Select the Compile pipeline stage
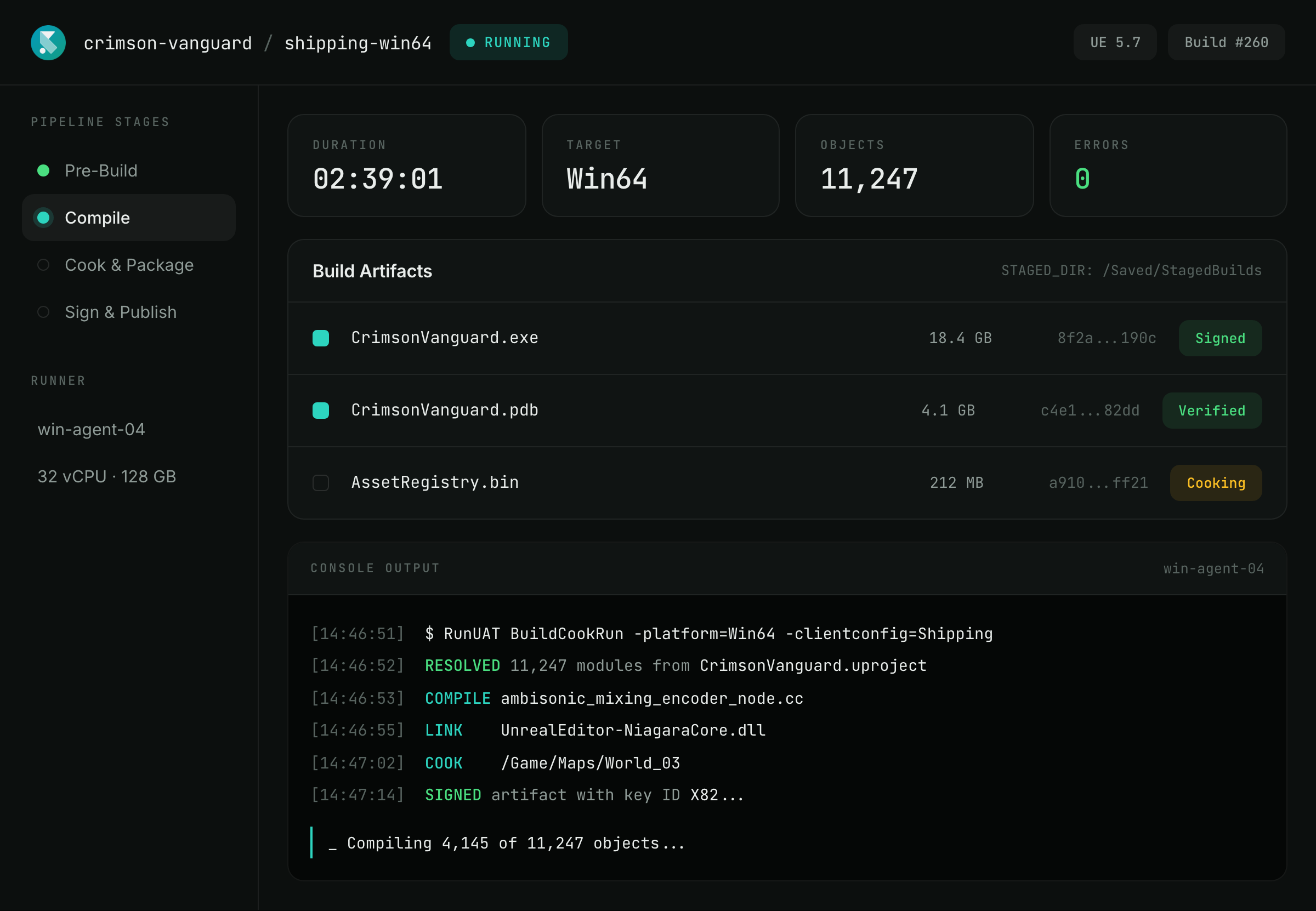 [129, 218]
